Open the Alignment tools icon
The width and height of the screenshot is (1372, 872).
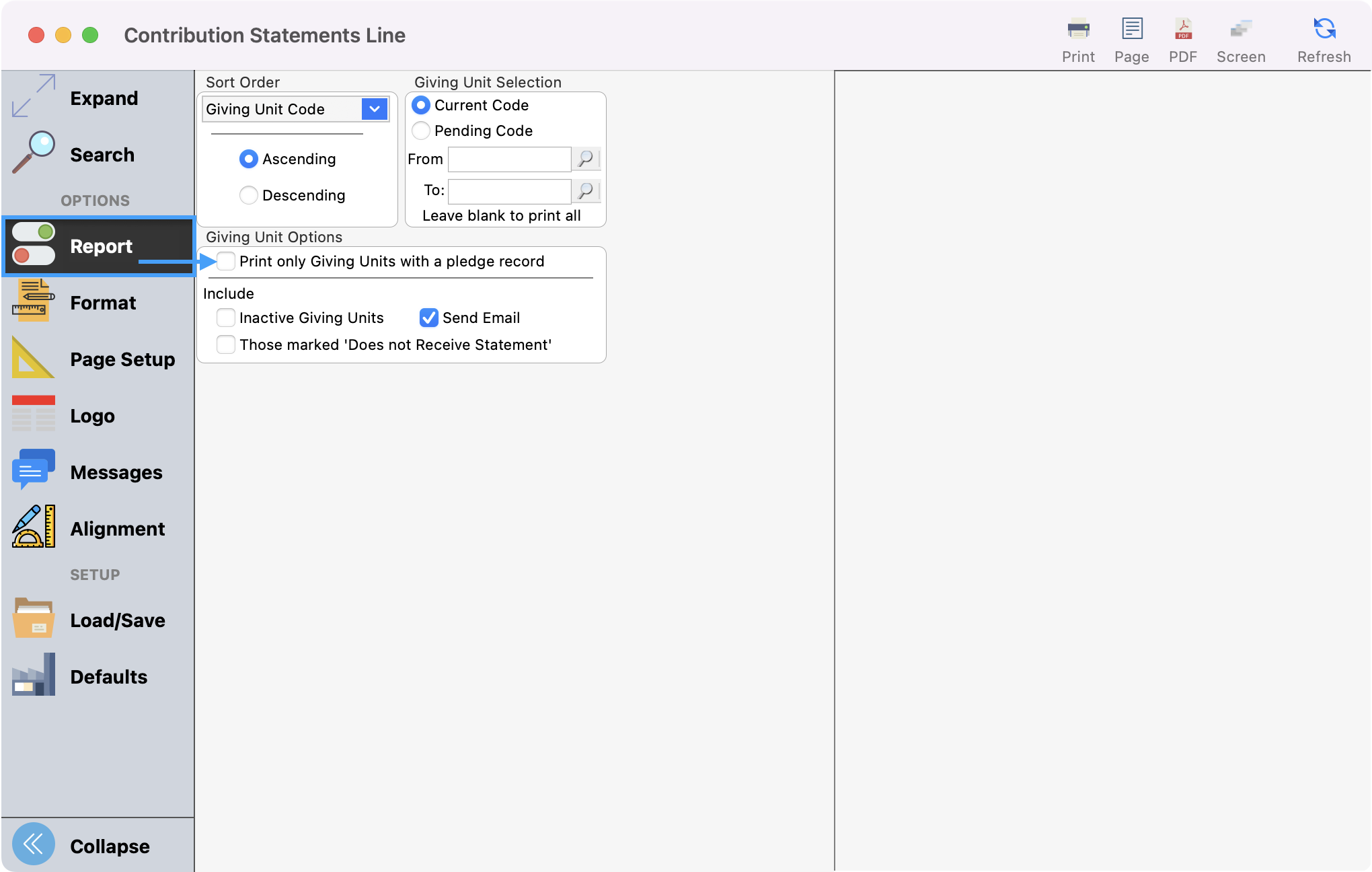33,527
